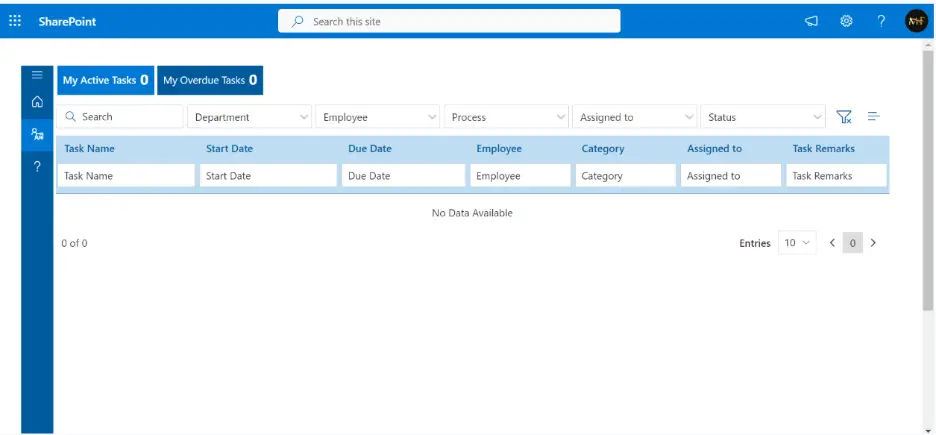The height and width of the screenshot is (435, 936).
Task: Go to Home in the sidebar
Action: pos(37,102)
